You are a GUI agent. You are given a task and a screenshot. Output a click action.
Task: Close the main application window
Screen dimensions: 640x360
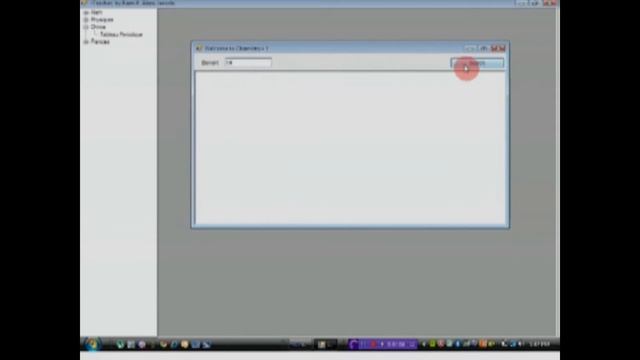(x=551, y=3)
